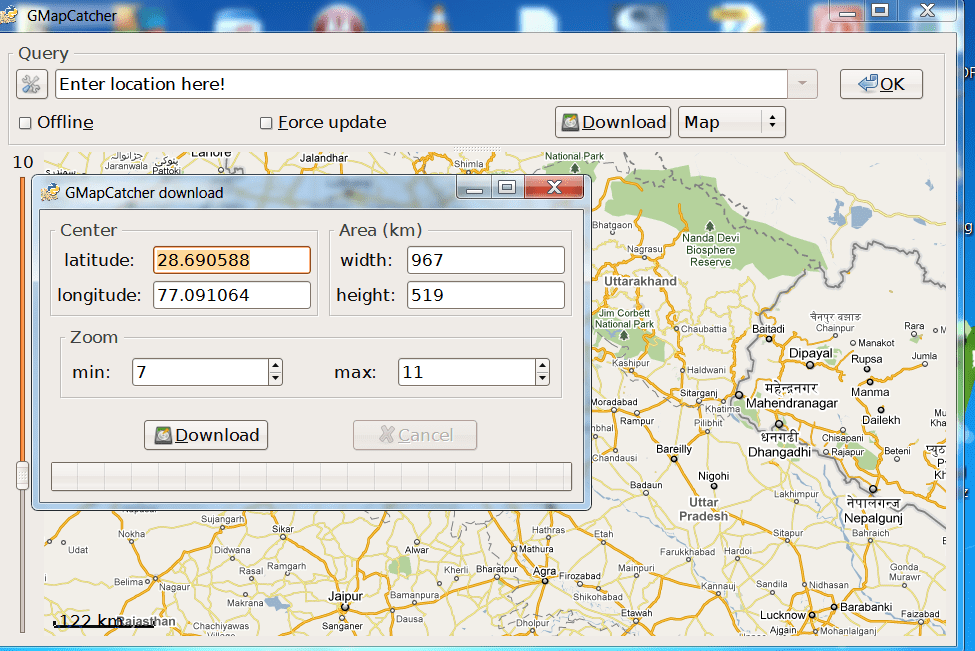This screenshot has width=975, height=651.
Task: Click Jalandhar on the map
Action: tap(323, 158)
